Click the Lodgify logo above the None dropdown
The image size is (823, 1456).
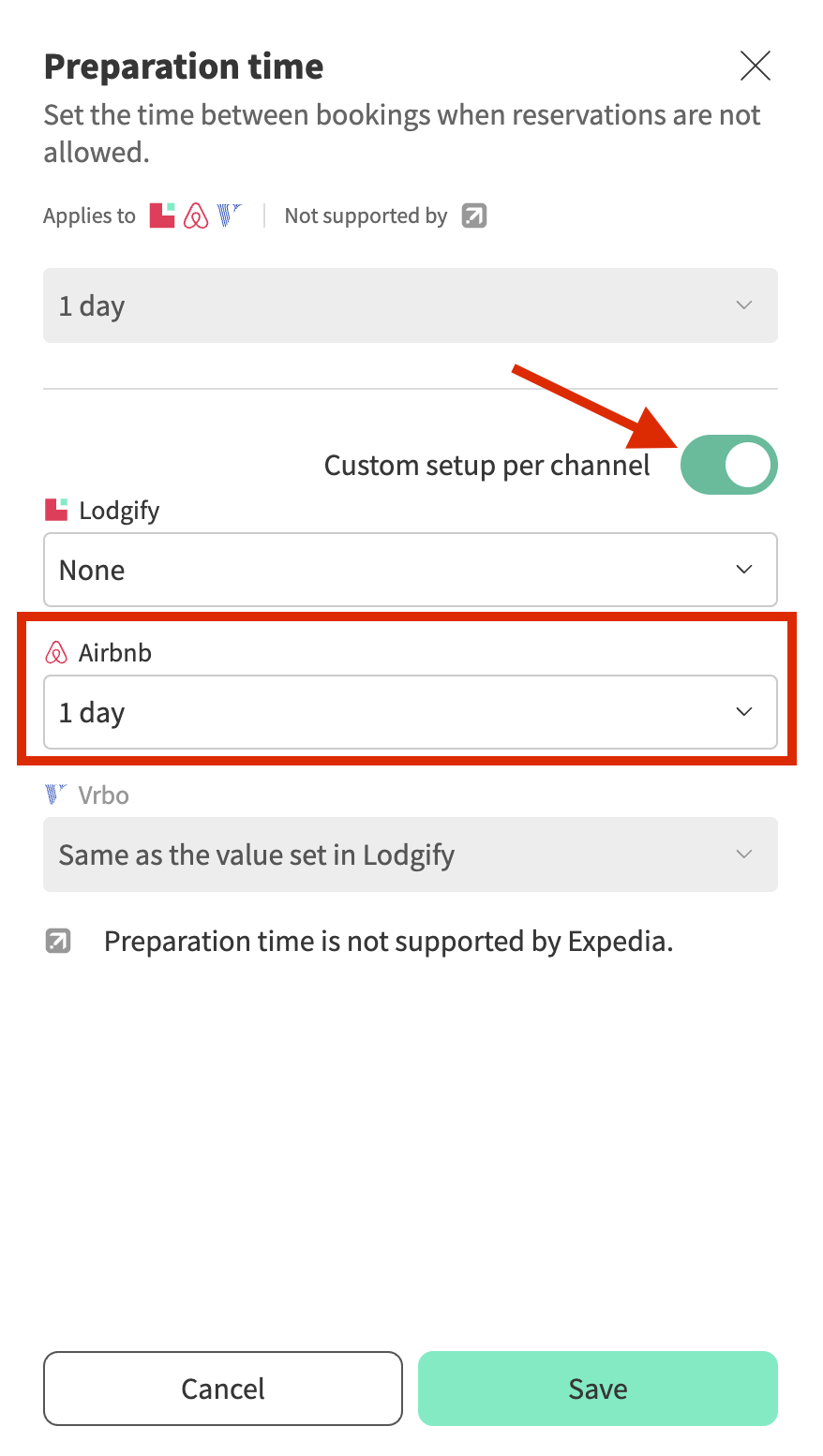pos(56,511)
